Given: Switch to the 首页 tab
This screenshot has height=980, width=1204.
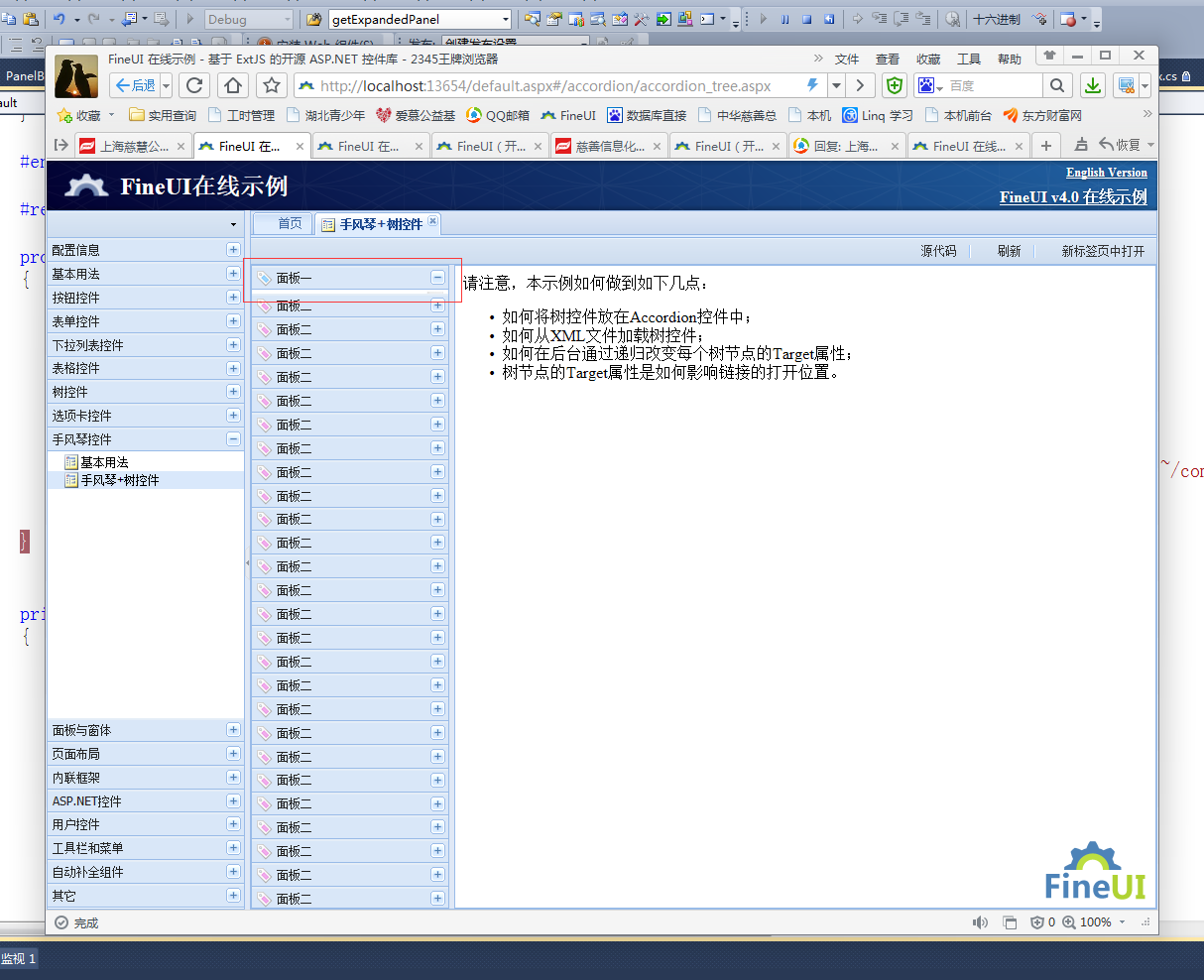Looking at the screenshot, I should click(x=284, y=224).
